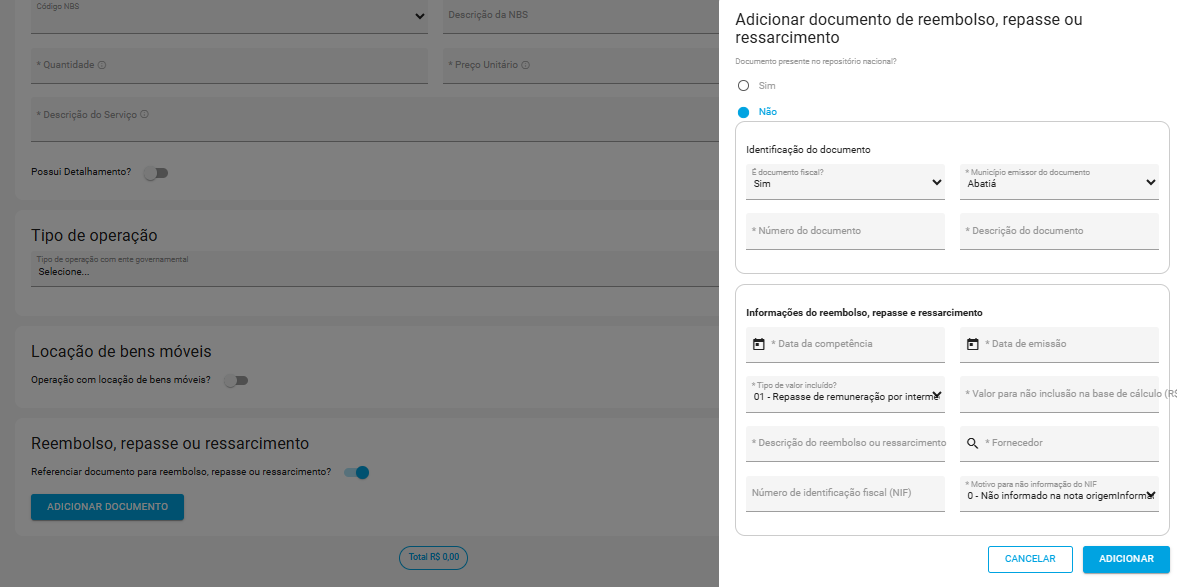Focus the Número do documento field
Screen dimensions: 1177x587
pos(845,231)
